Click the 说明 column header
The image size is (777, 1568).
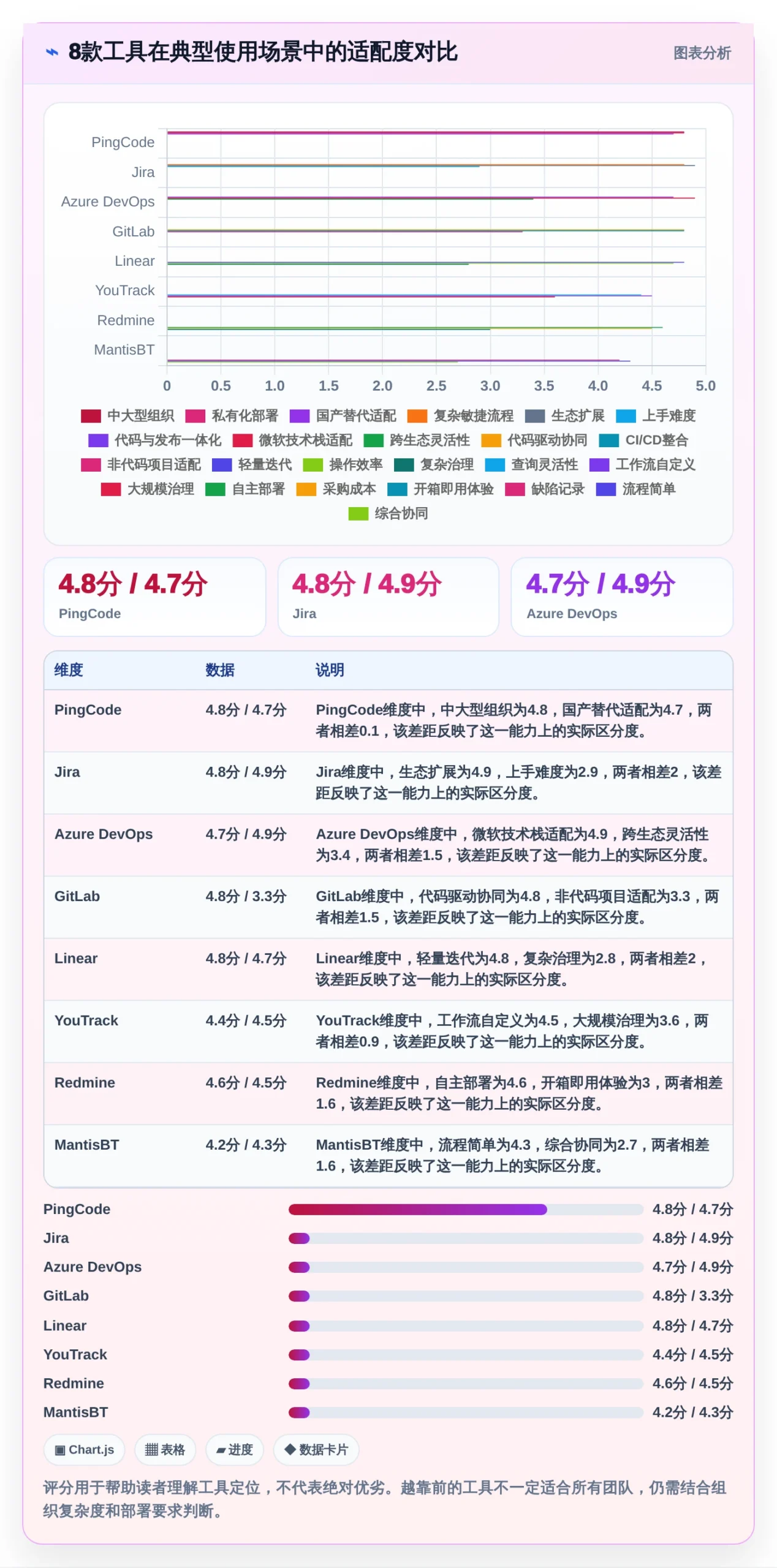click(x=330, y=670)
